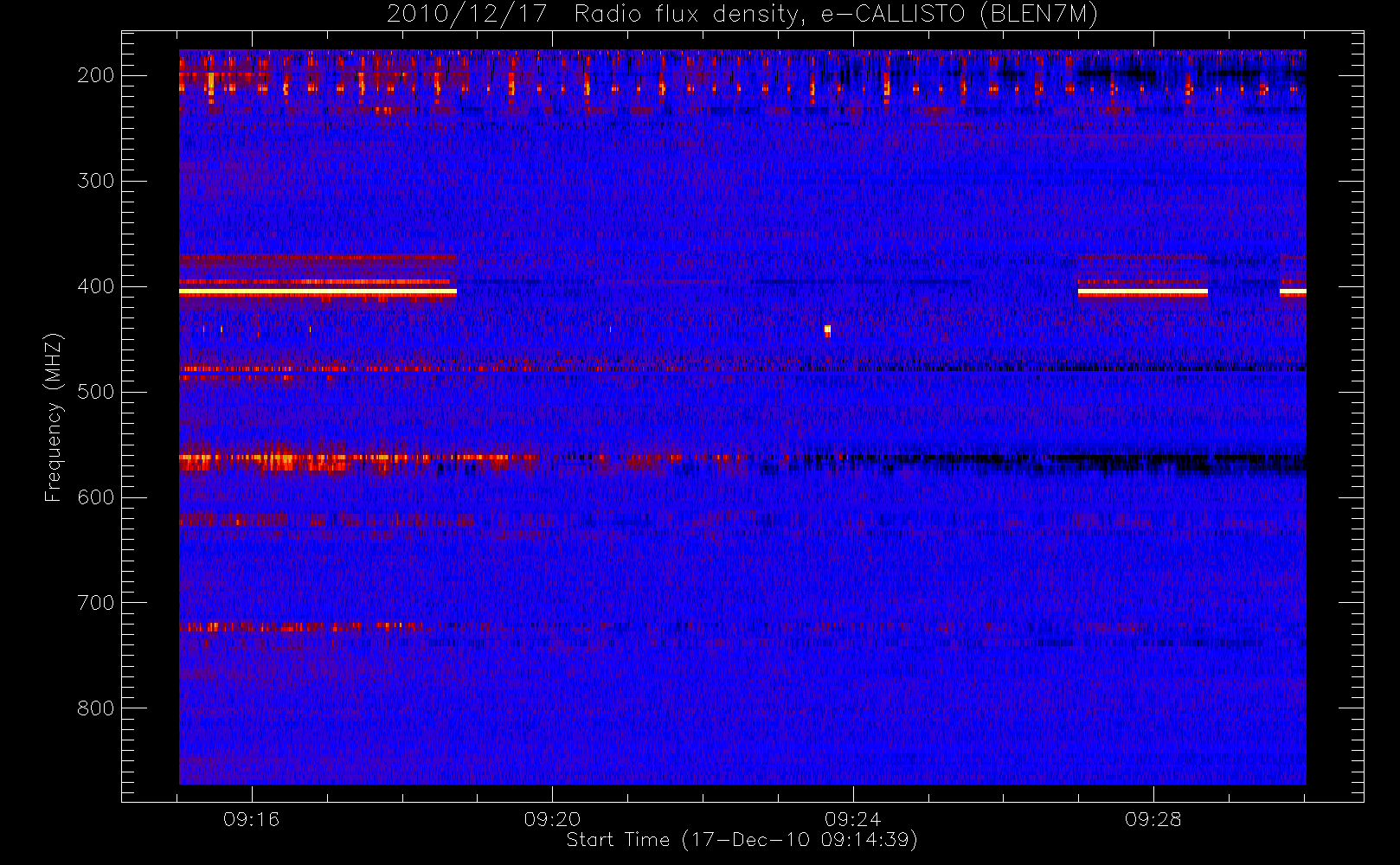Image resolution: width=1400 pixels, height=865 pixels.
Task: Click the 09:16 time tick label
Action: [x=252, y=819]
